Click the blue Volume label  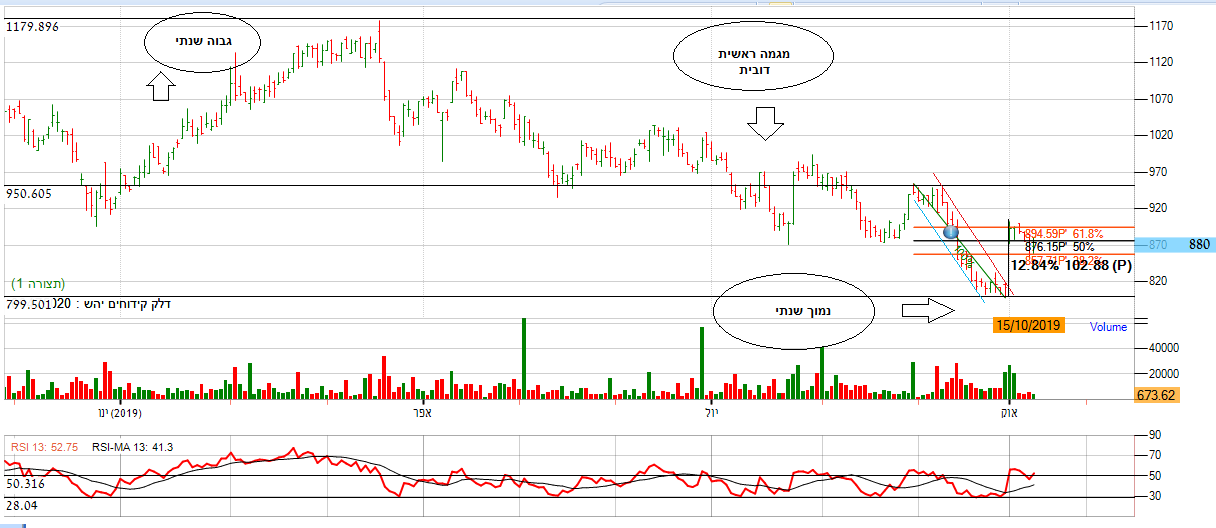click(x=1108, y=327)
